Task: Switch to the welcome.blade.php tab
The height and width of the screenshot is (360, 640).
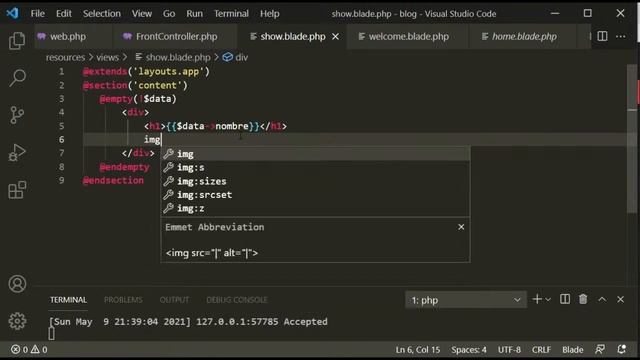Action: 408,37
